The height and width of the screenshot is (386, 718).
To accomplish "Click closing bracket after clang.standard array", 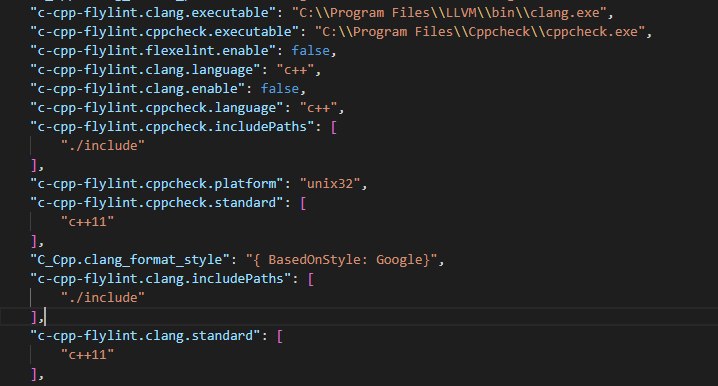I will coord(34,374).
